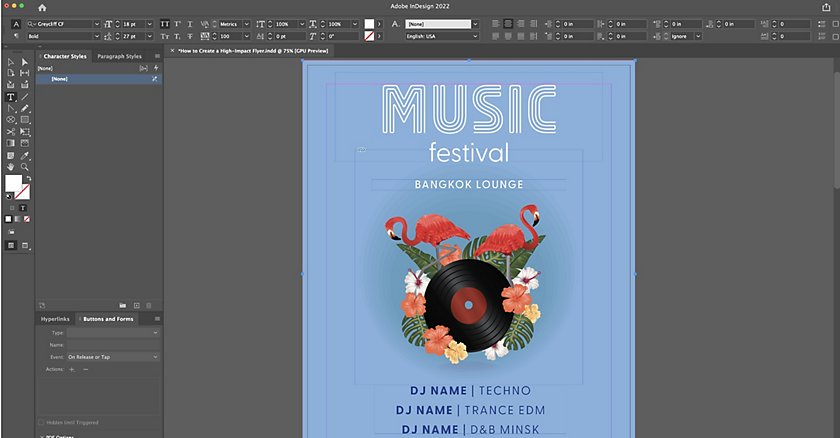Open the Greycliff CF font family dropdown
Viewport: 840px width, 438px height.
click(x=96, y=24)
